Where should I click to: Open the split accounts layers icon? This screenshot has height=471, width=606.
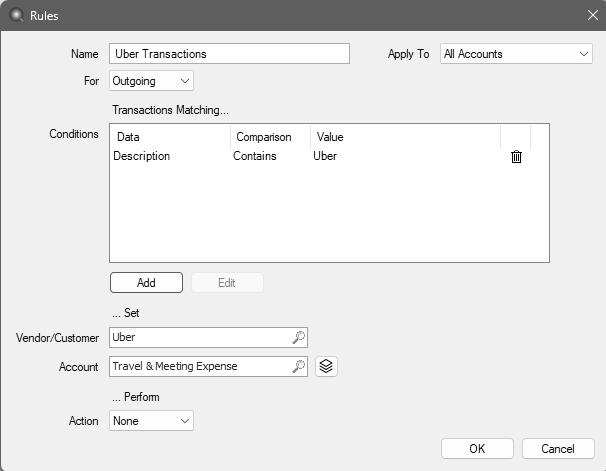(x=326, y=367)
